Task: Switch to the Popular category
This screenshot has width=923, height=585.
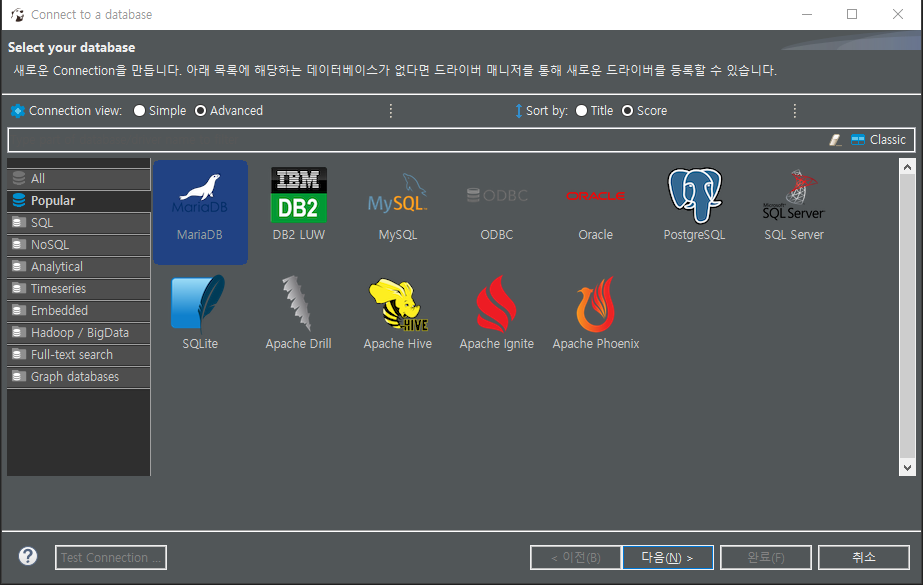Action: point(79,201)
